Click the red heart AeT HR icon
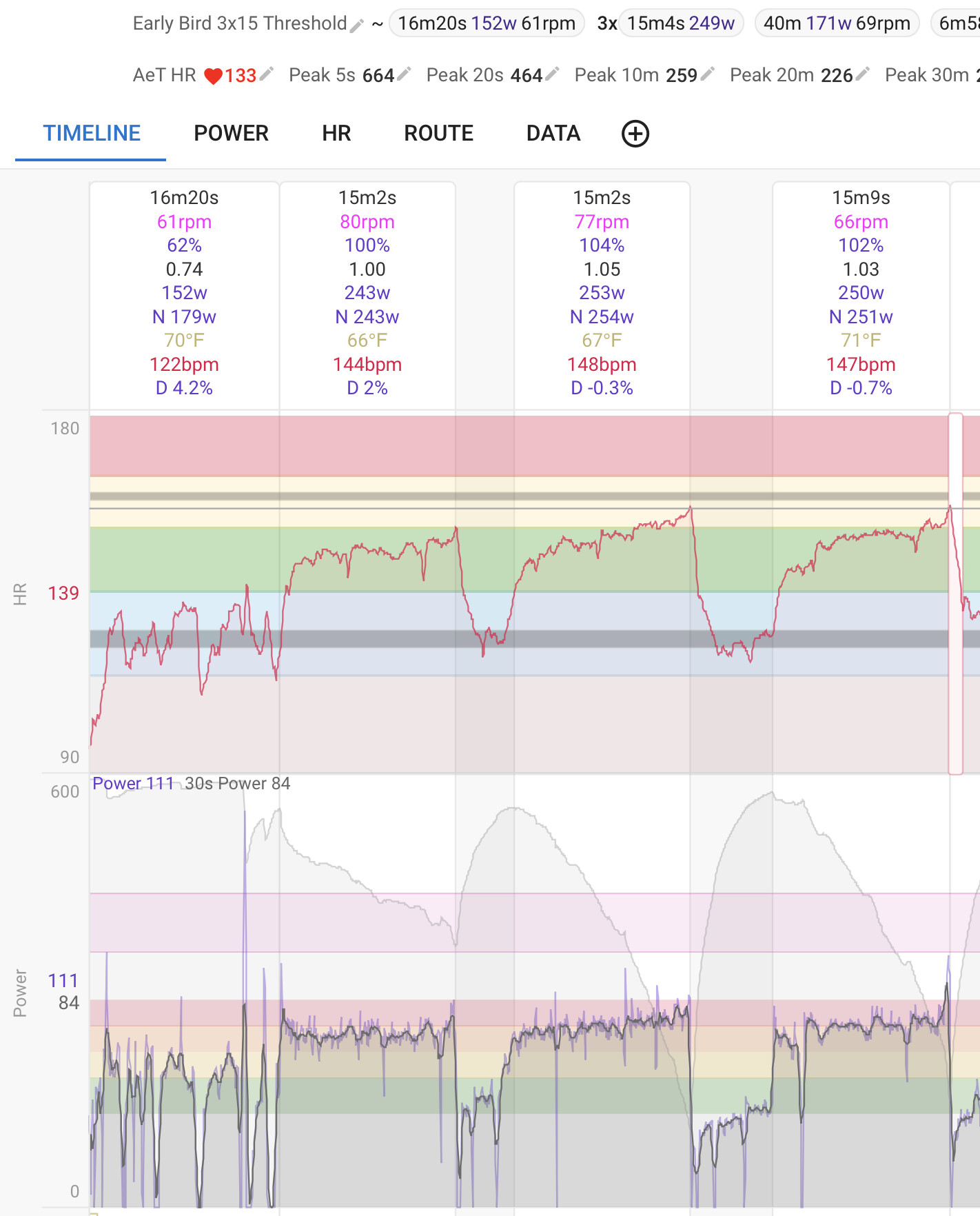980x1216 pixels. point(213,76)
